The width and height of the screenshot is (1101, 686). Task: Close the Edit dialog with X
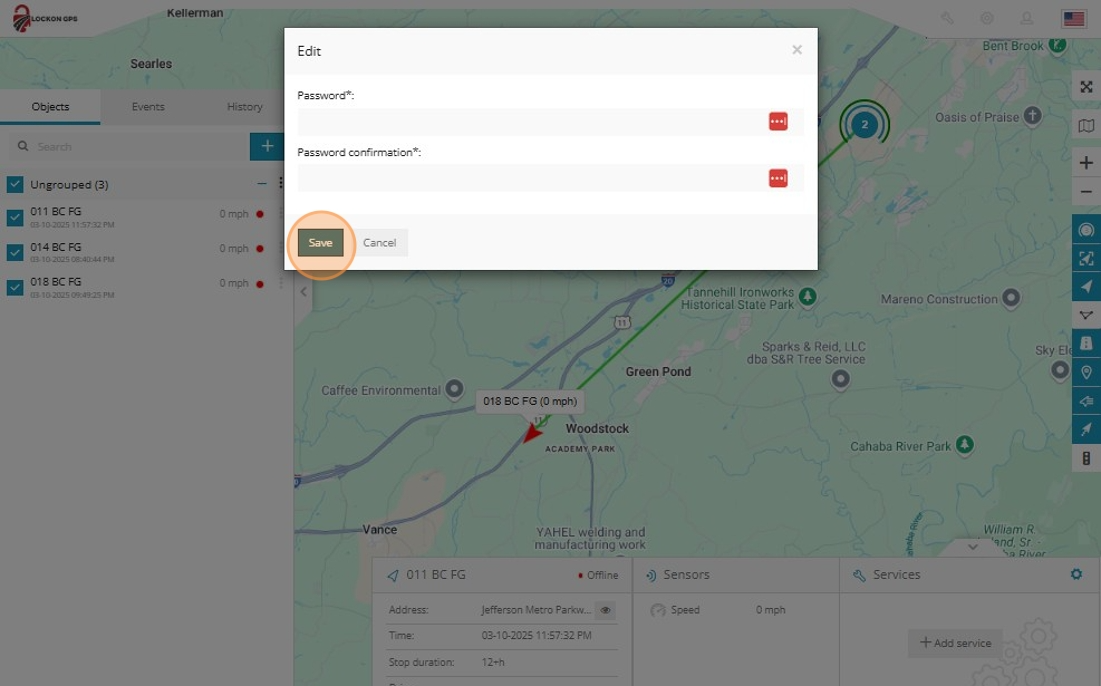797,50
